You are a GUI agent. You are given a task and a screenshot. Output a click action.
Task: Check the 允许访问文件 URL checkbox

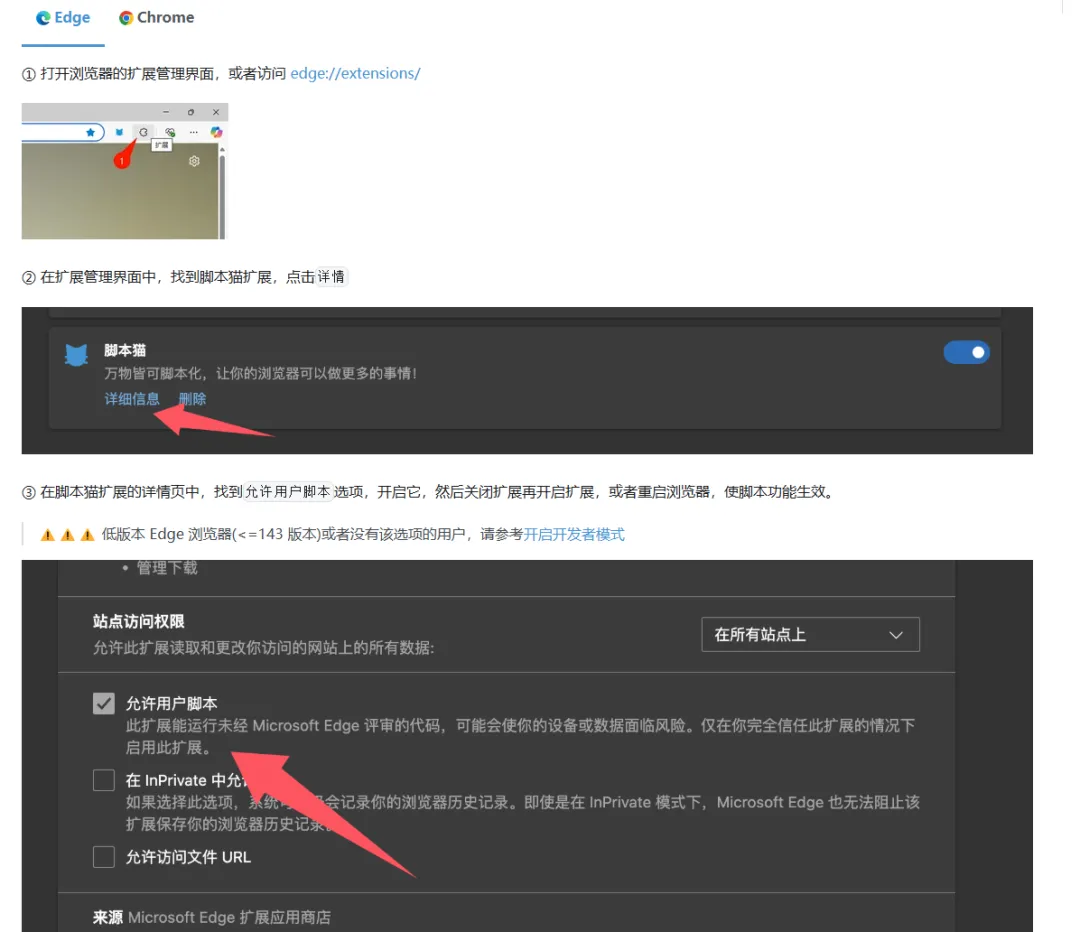pyautogui.click(x=104, y=857)
